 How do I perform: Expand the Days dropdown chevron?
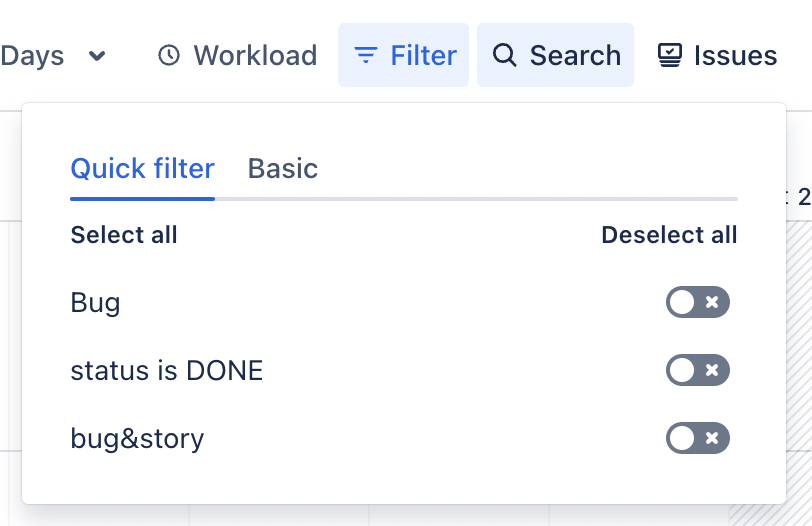(97, 55)
